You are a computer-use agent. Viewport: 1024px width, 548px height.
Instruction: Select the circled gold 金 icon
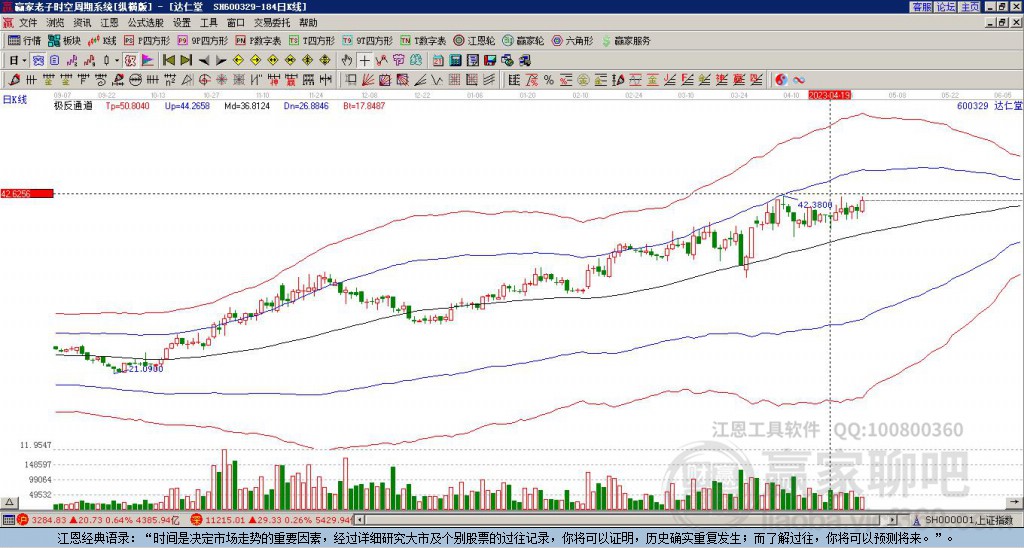click(x=583, y=80)
